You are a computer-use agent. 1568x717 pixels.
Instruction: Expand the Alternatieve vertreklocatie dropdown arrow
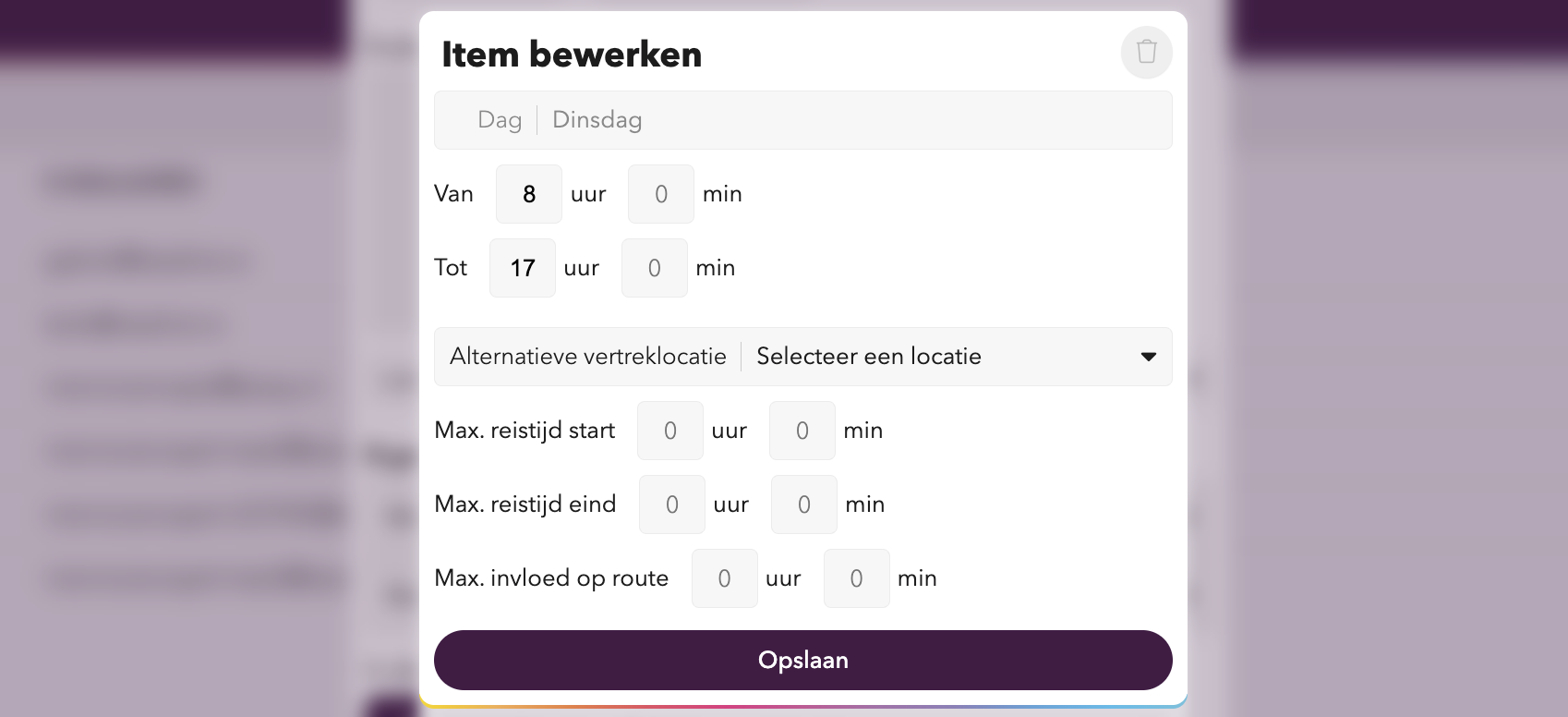1148,357
